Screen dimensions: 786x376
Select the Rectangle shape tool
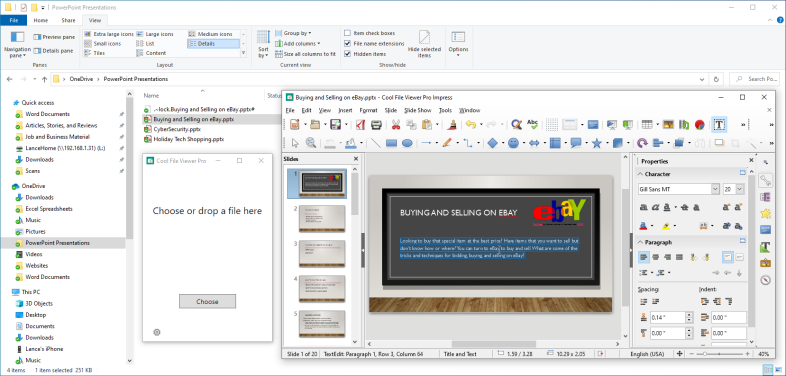(391, 143)
